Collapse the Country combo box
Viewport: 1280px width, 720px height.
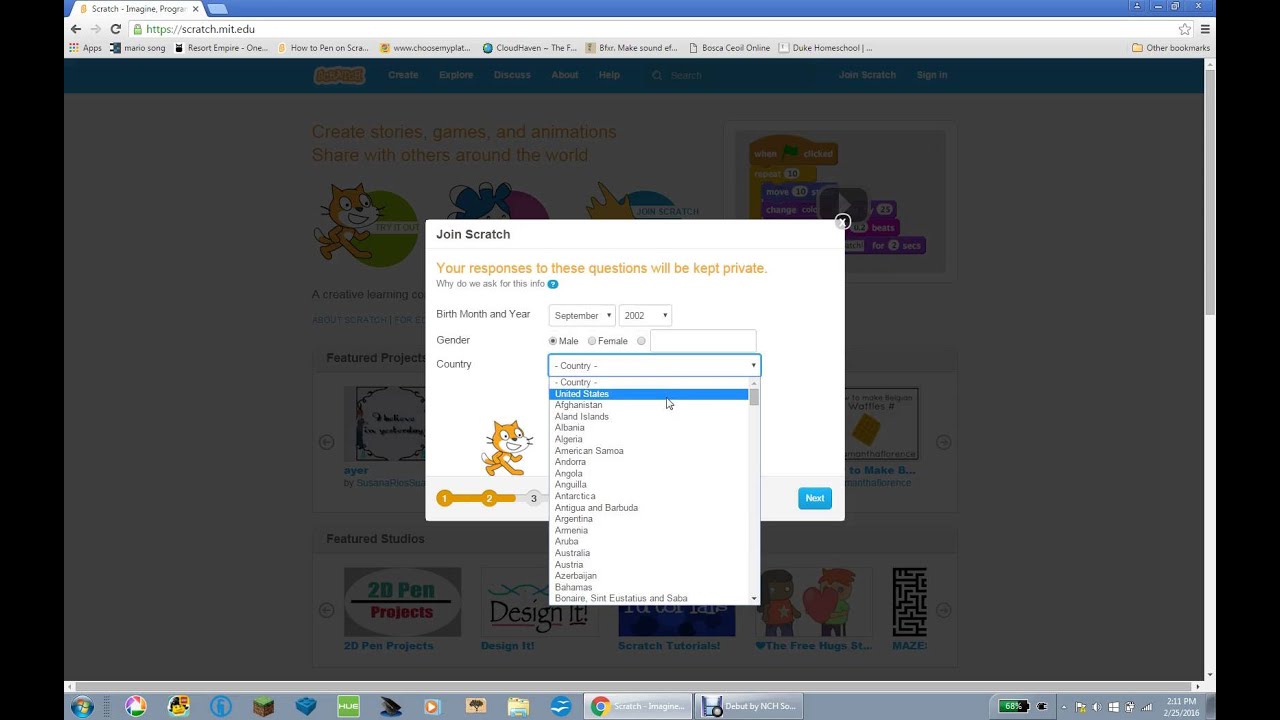point(654,365)
